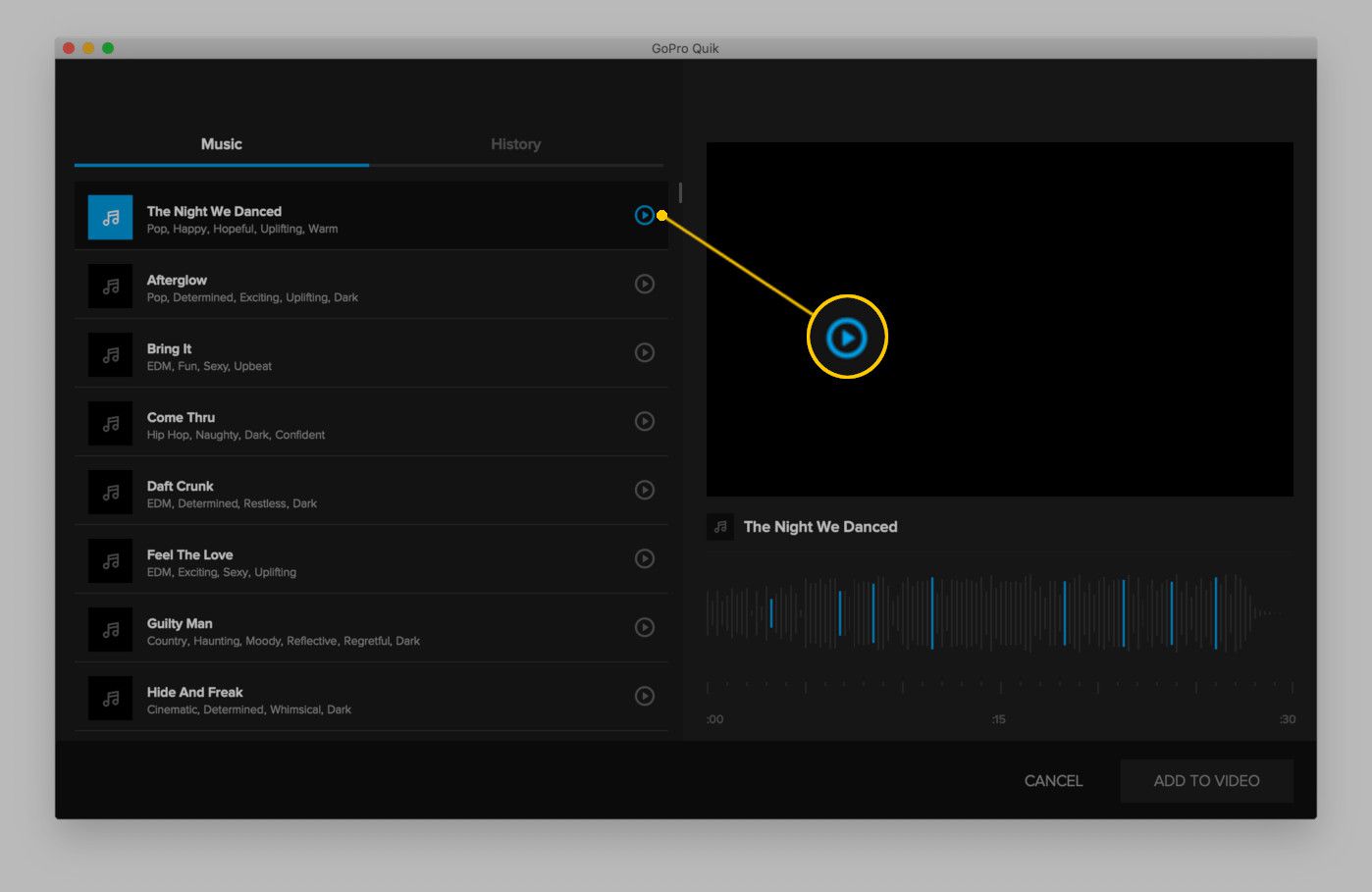Click the song list scrollbar thumb
The image size is (1372, 892).
[x=680, y=192]
